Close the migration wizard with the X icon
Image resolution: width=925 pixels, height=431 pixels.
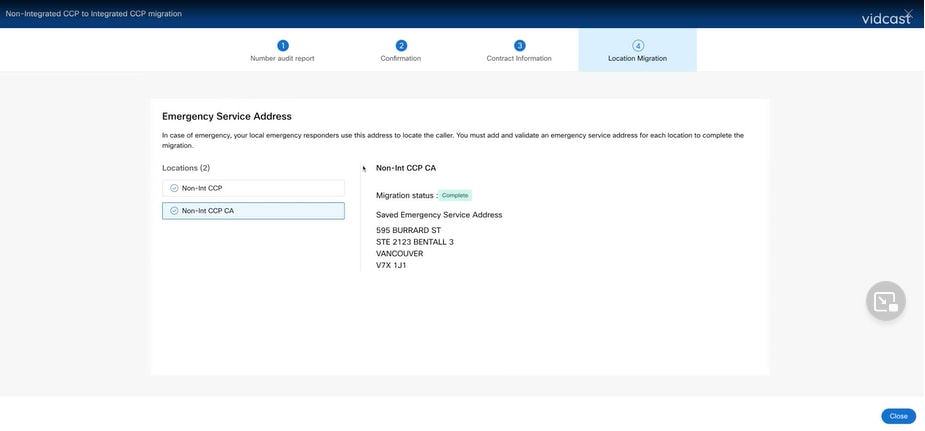click(x=908, y=14)
